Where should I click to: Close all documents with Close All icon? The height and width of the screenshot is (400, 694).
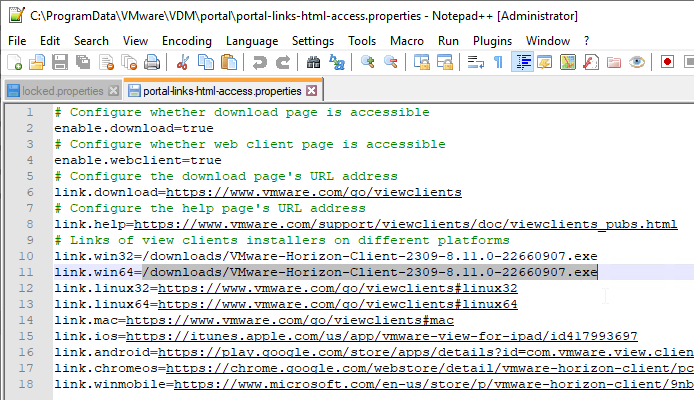click(x=129, y=62)
